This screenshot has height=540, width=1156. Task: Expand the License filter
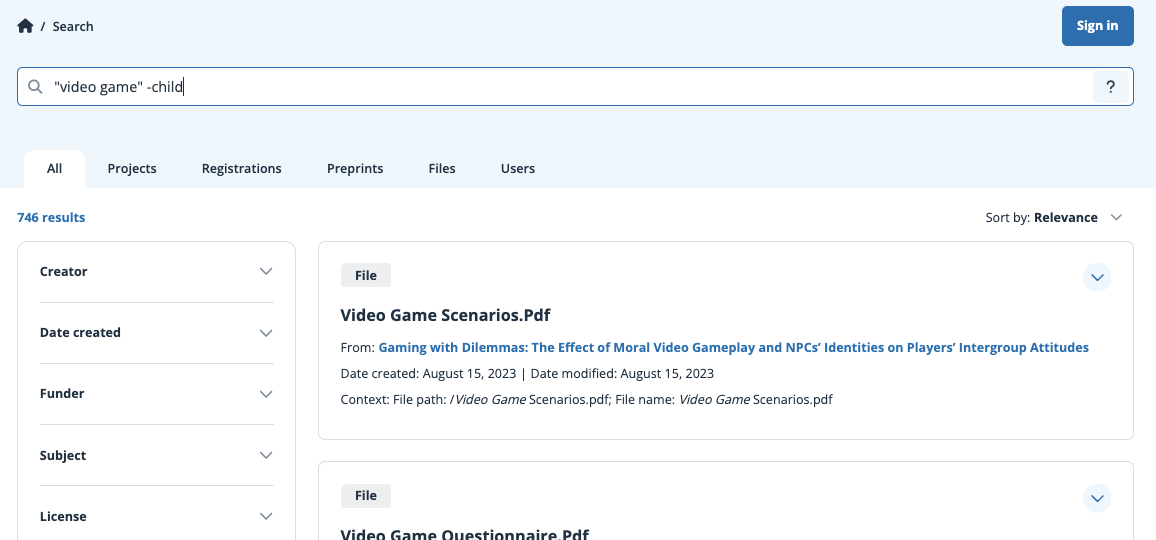156,516
